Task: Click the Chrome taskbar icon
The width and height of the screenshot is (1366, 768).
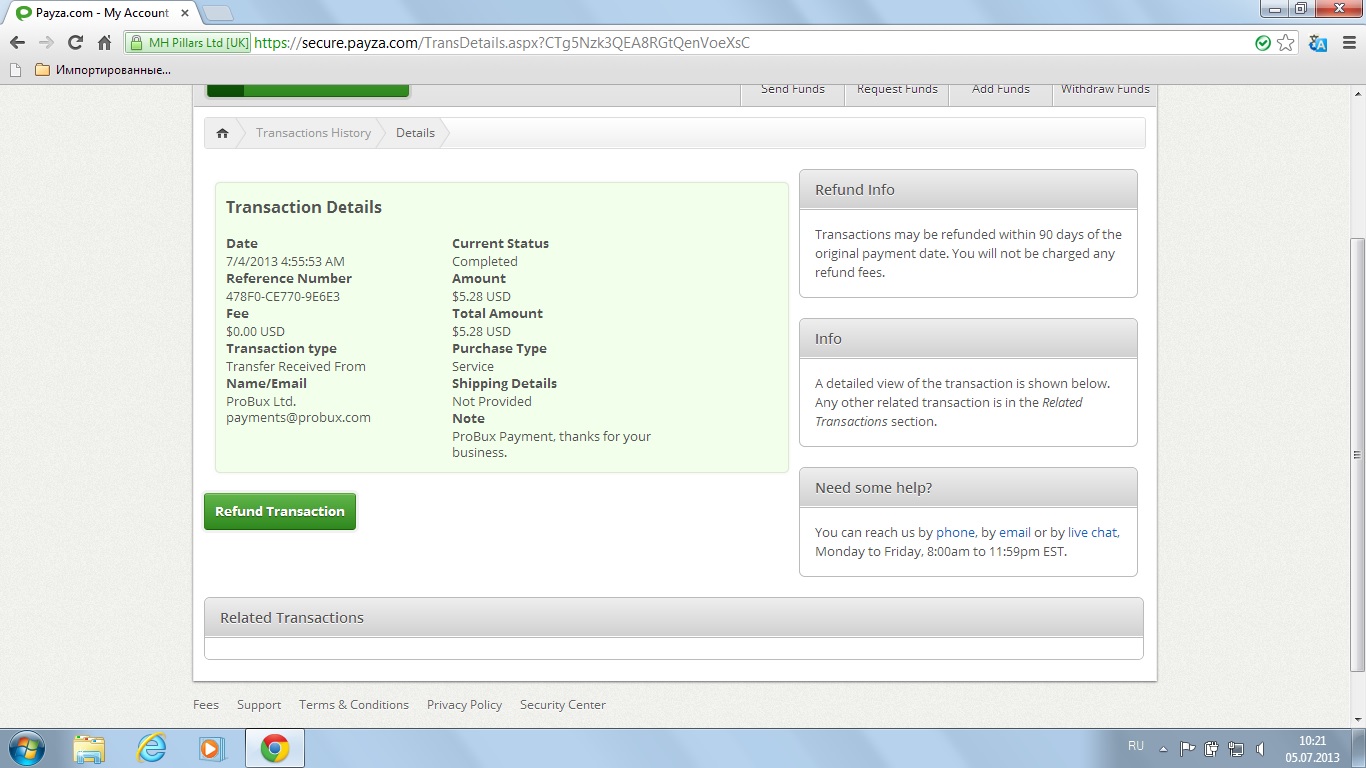Action: 275,748
